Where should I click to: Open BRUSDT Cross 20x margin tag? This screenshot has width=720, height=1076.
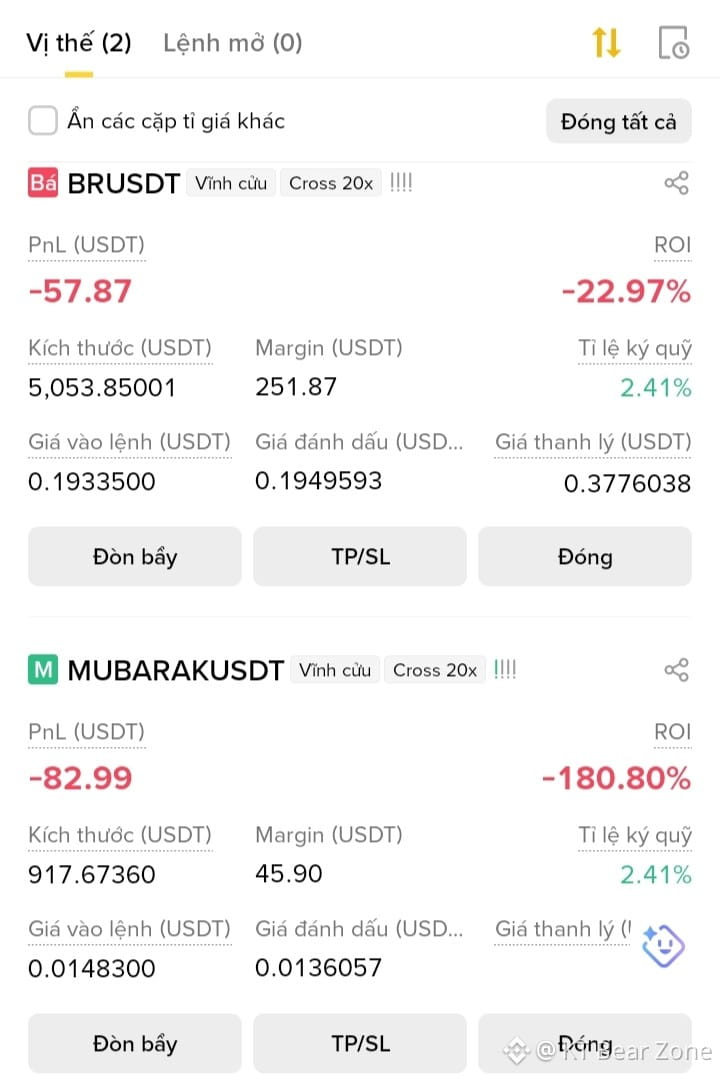pos(331,183)
